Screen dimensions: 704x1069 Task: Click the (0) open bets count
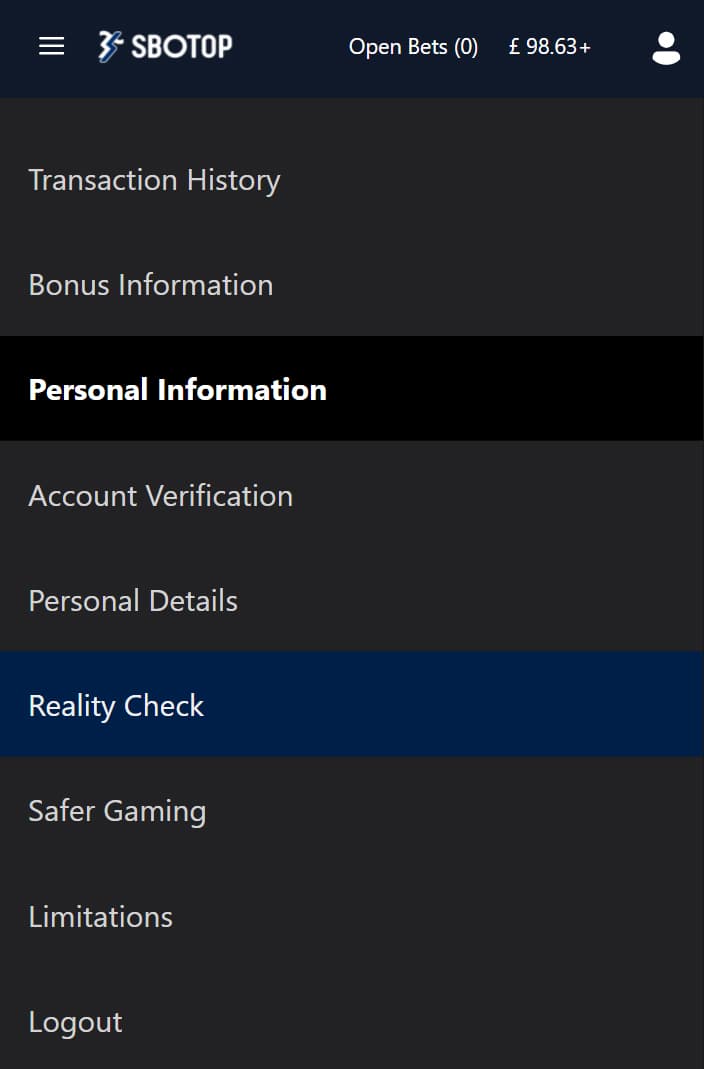click(x=466, y=46)
